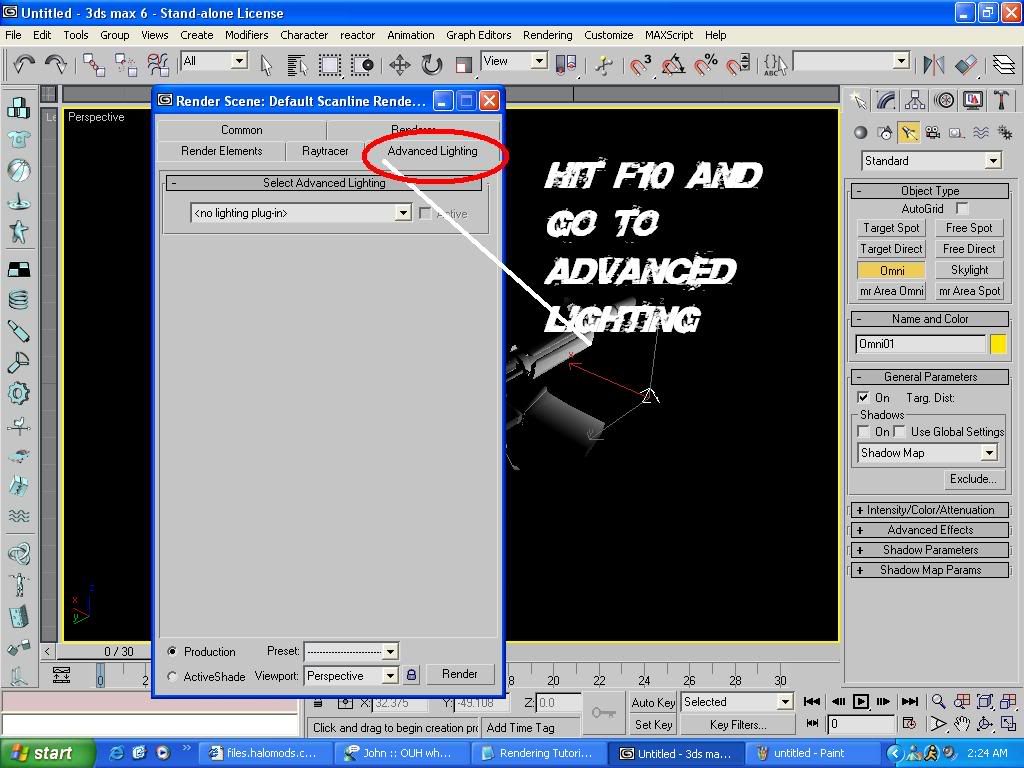Open the Align tool
This screenshot has width=1024, height=768.
pos(966,65)
